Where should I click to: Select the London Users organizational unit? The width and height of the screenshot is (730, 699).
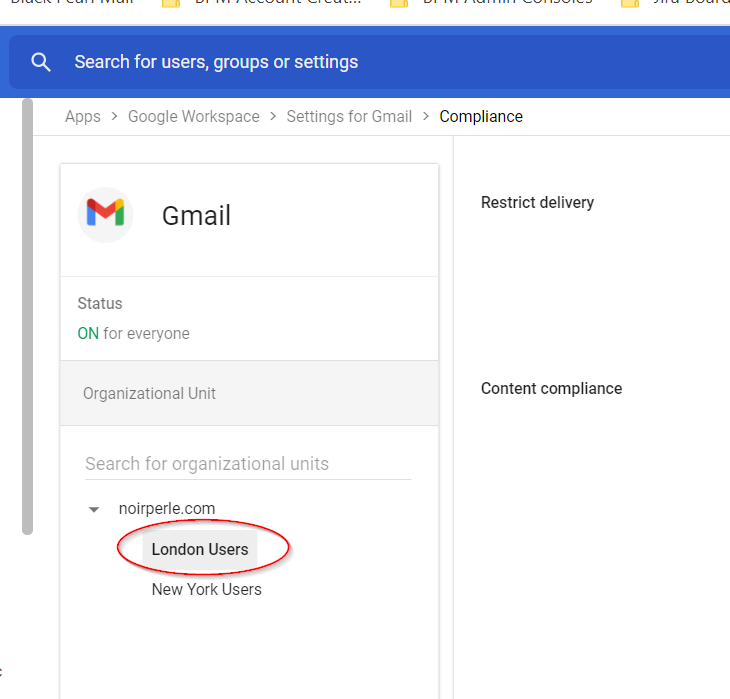coord(200,549)
